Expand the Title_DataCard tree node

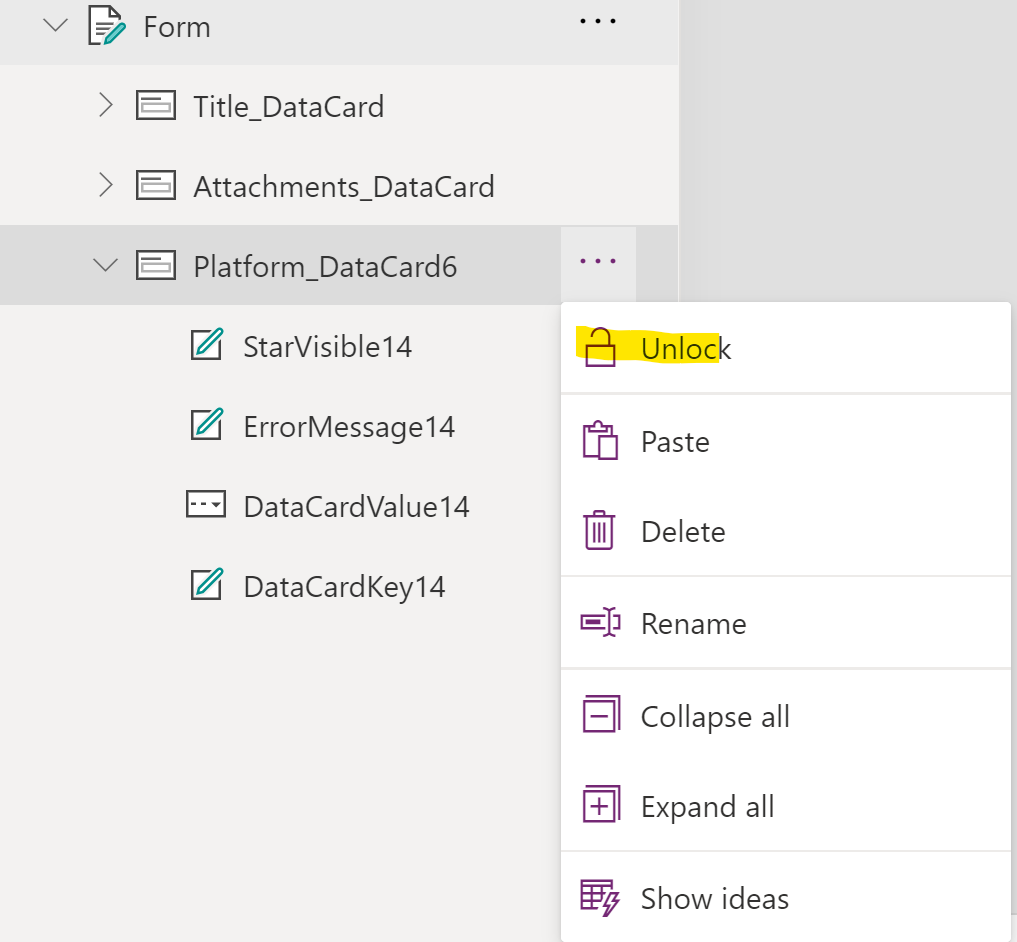click(106, 106)
